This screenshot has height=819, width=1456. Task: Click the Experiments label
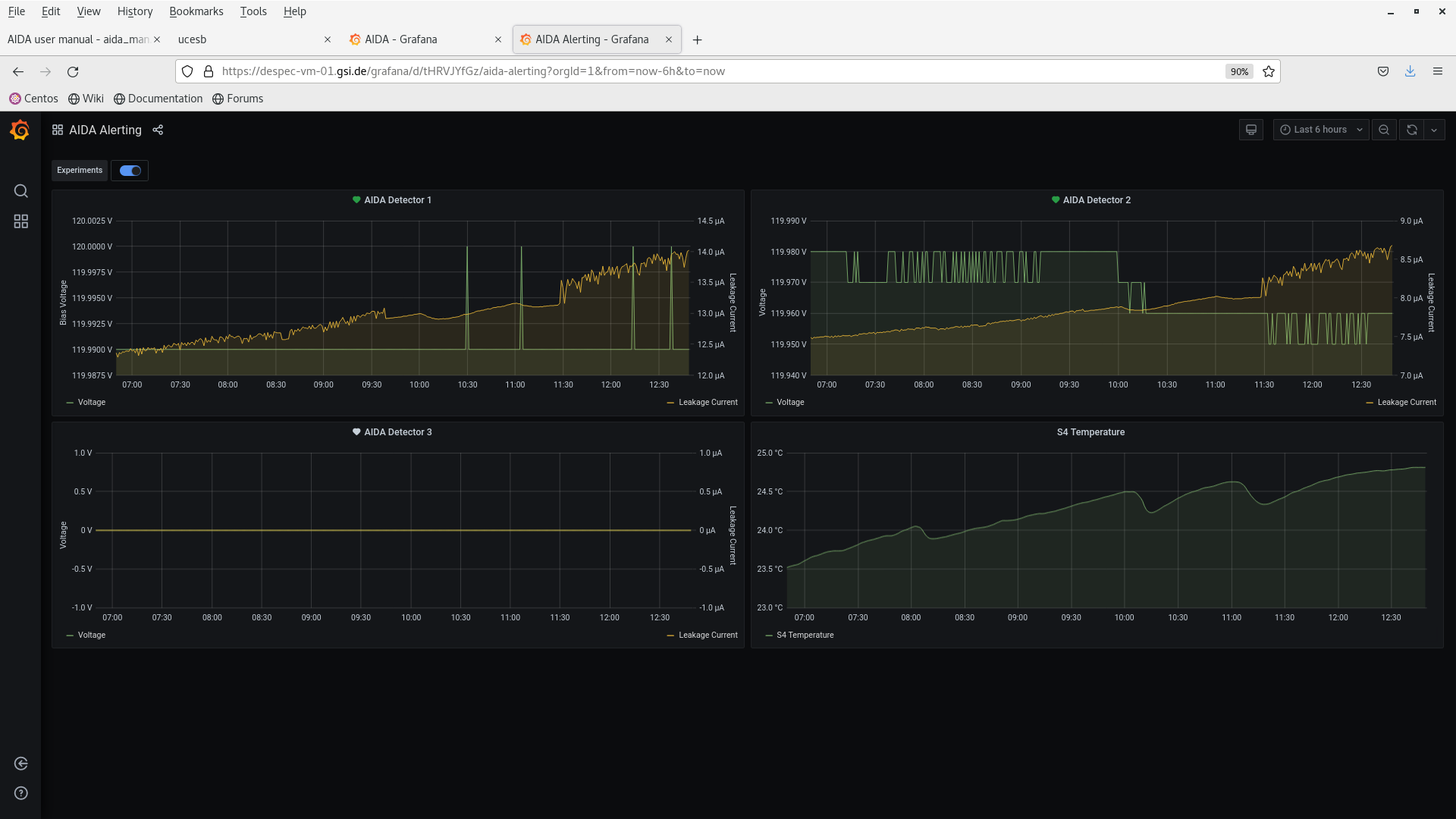80,171
